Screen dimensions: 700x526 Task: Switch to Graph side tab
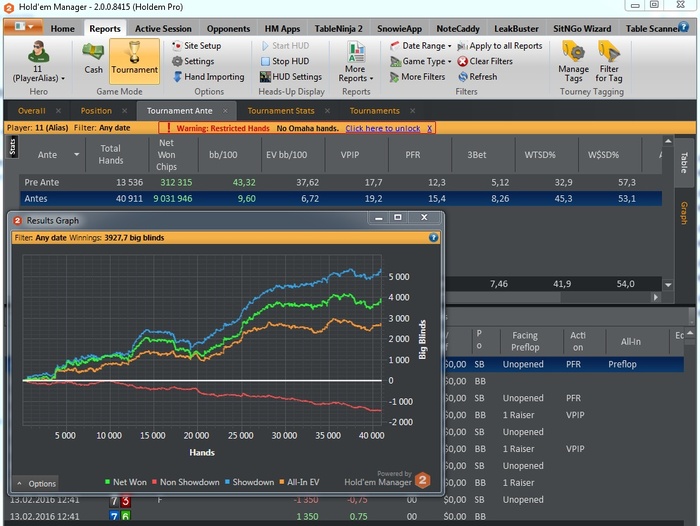coord(683,213)
